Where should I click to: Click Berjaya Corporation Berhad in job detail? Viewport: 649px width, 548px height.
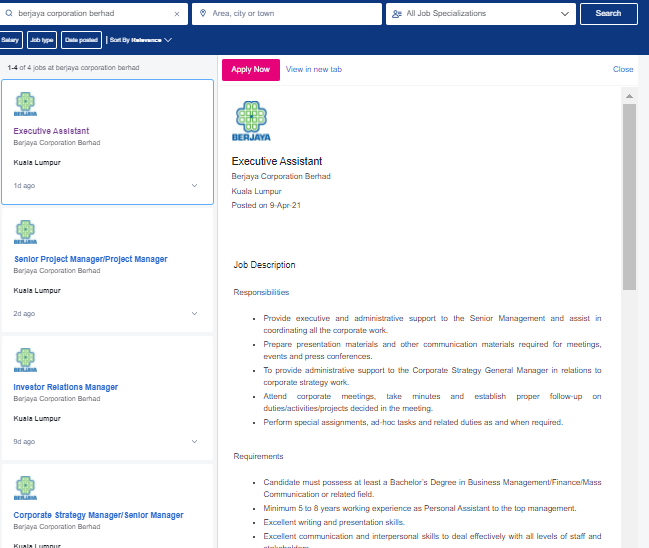tap(281, 176)
